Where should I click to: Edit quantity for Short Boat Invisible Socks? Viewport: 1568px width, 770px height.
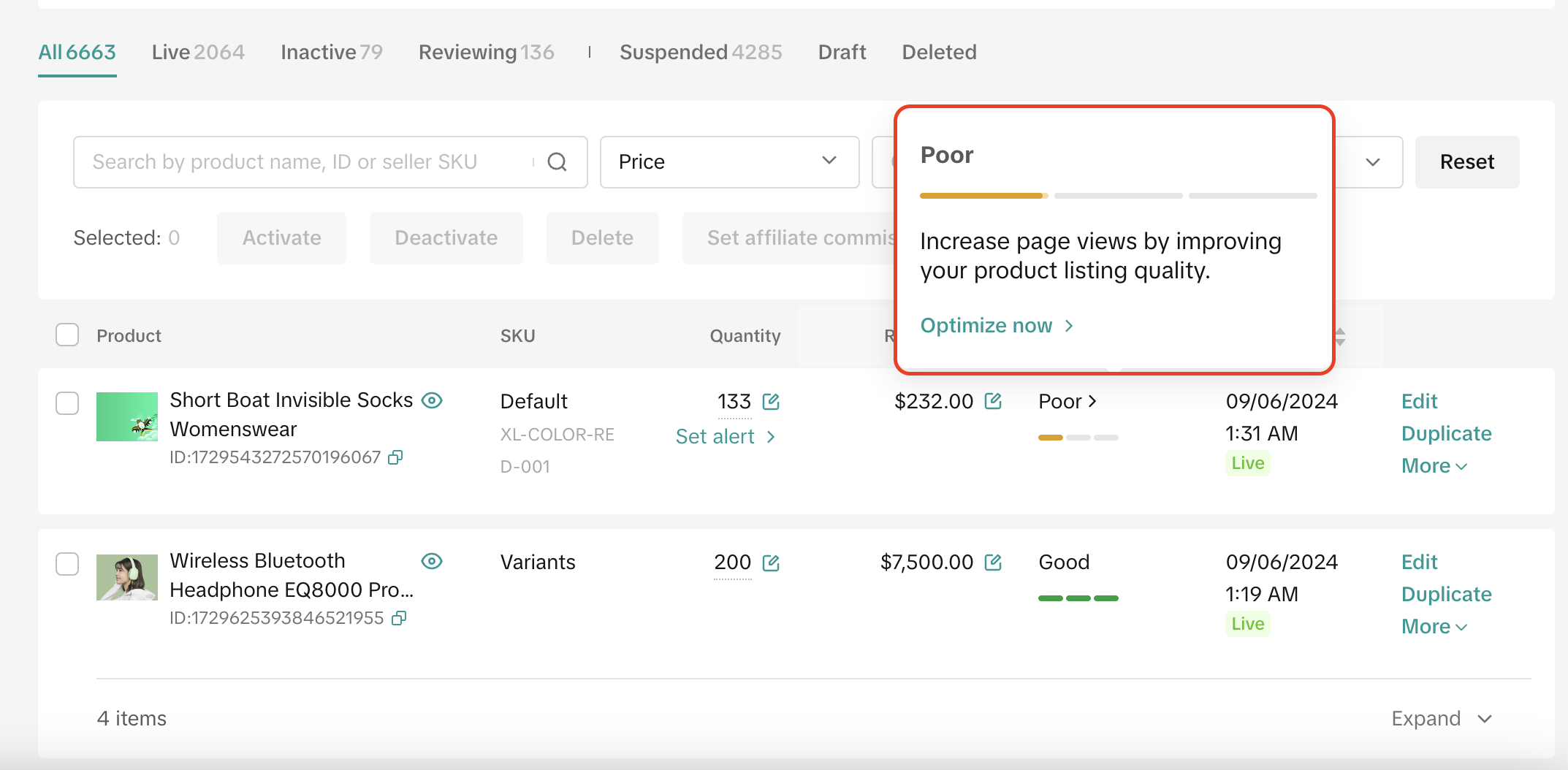(x=771, y=402)
